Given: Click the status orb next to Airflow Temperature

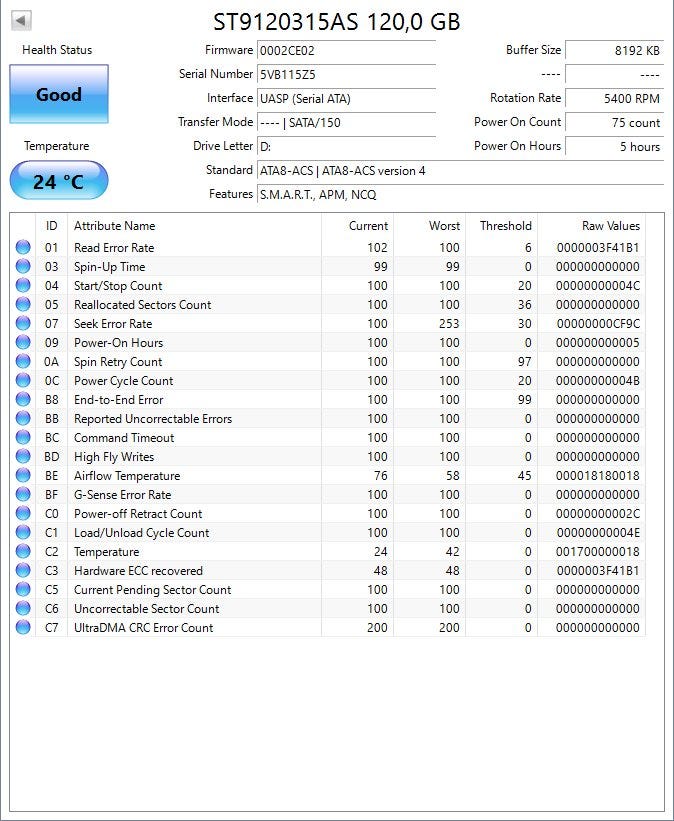Looking at the screenshot, I should (x=23, y=476).
